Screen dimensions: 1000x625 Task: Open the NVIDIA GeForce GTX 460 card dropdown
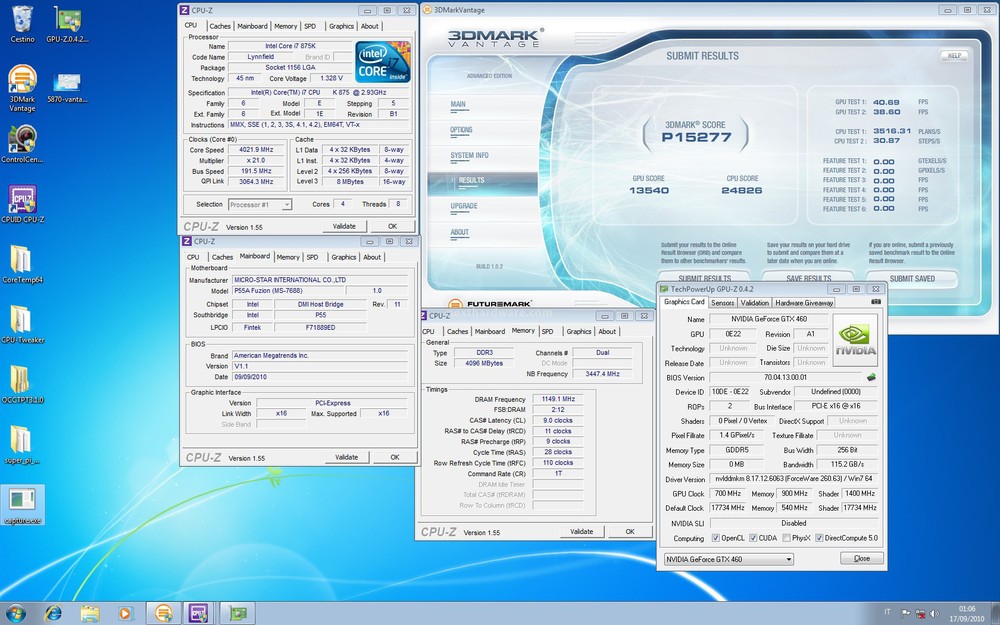point(729,559)
